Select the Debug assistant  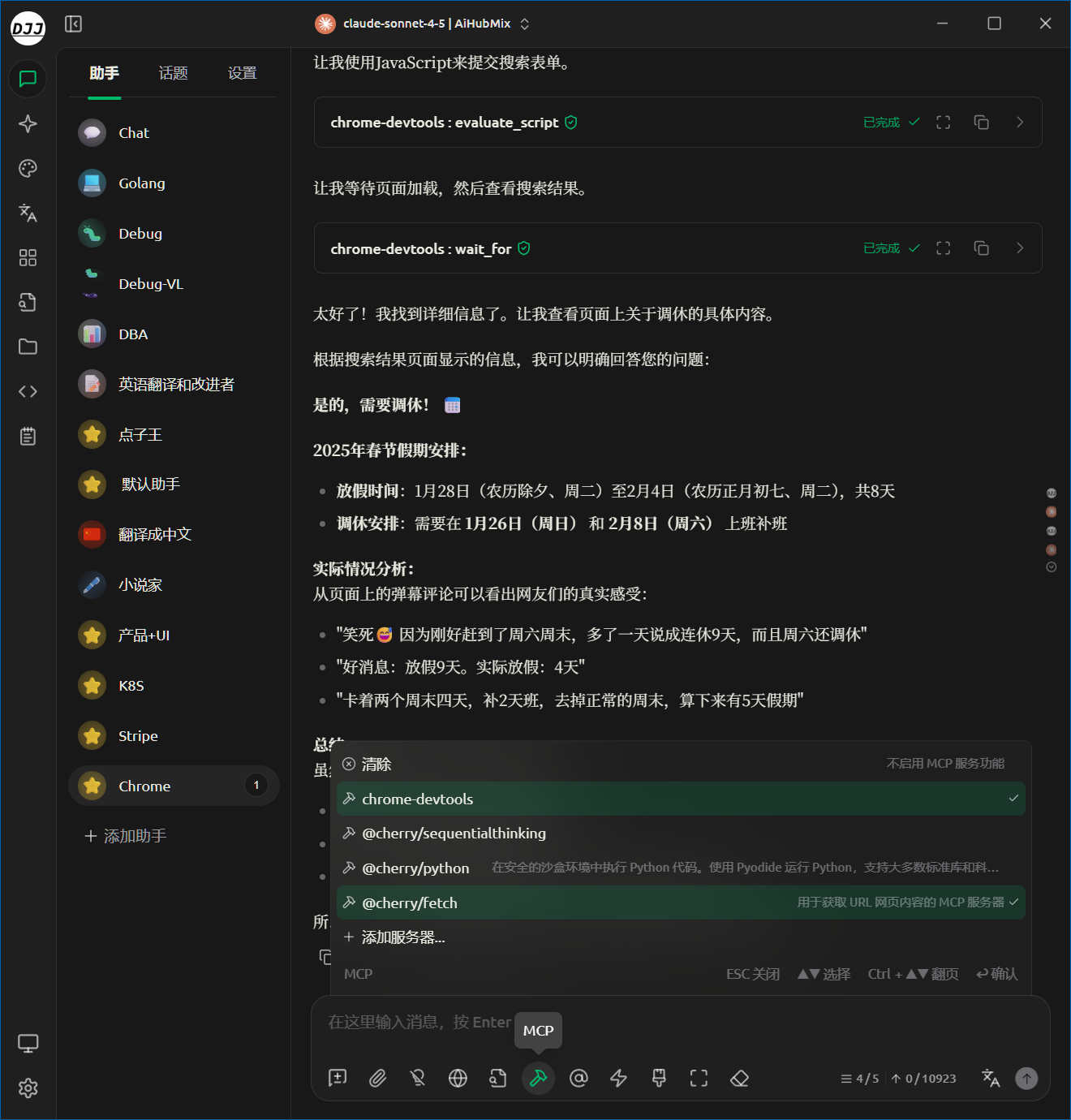pyautogui.click(x=174, y=234)
